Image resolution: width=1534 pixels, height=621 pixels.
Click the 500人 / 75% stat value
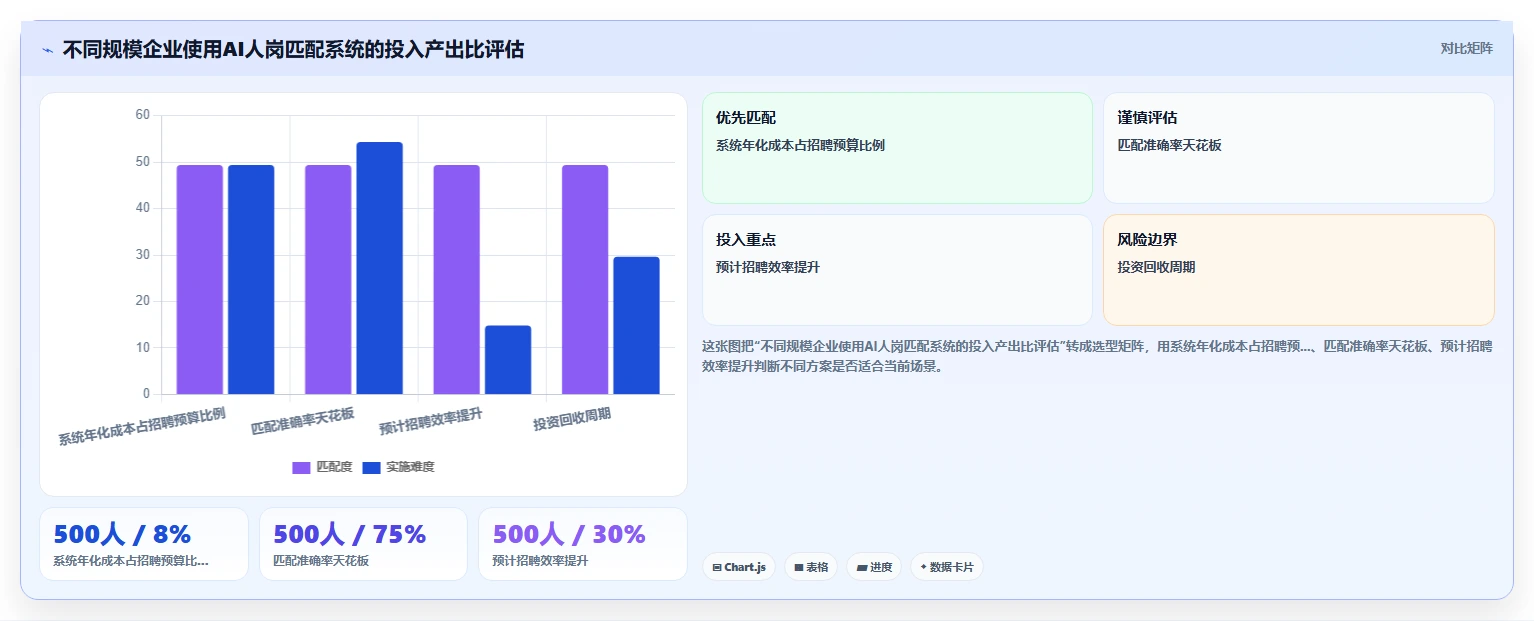point(350,534)
